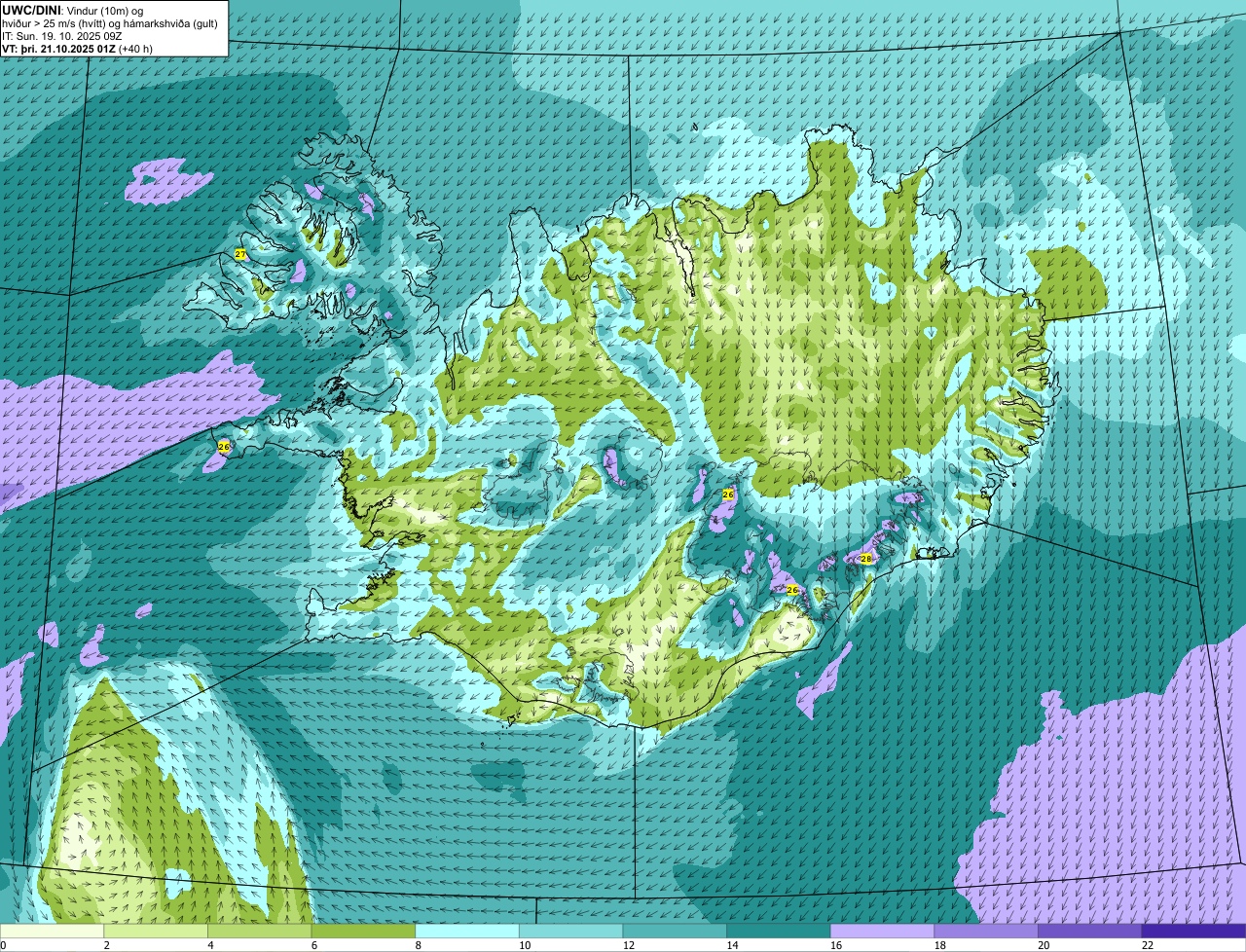Select the 0–2 m/s palest yellow legend swatch
Image resolution: width=1246 pixels, height=952 pixels.
pos(52,931)
